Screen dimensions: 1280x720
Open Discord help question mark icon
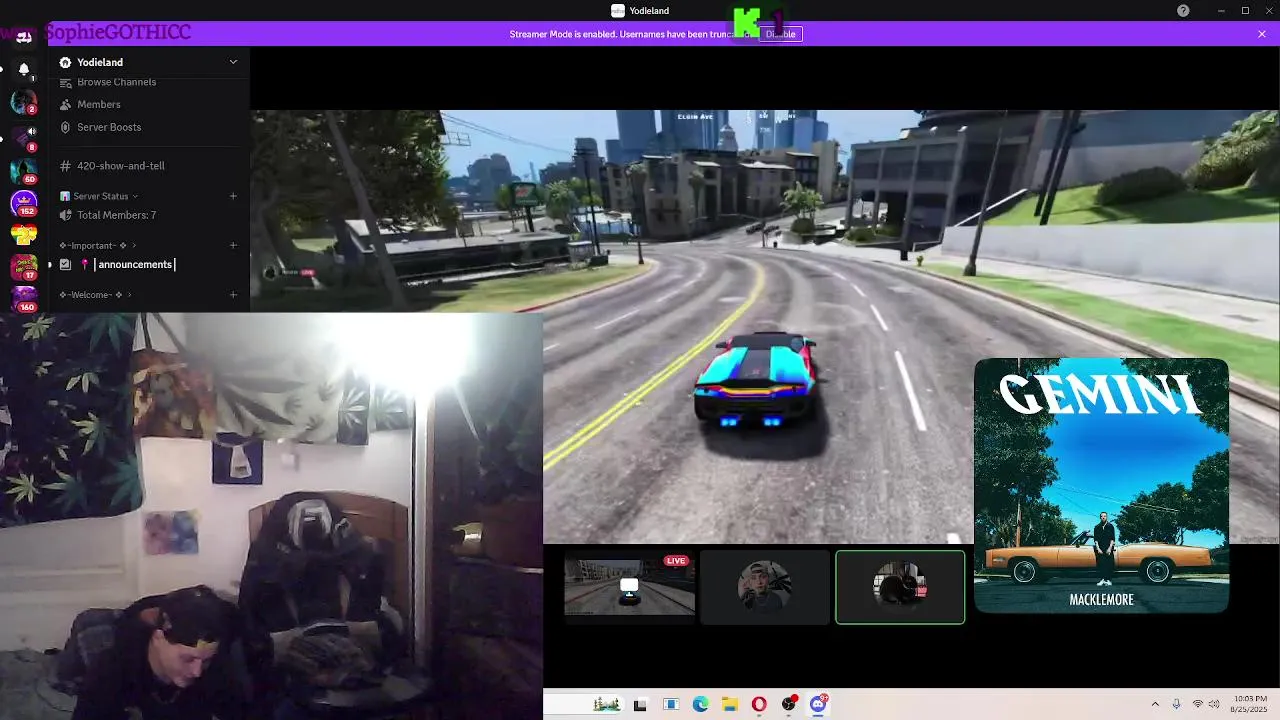1183,10
